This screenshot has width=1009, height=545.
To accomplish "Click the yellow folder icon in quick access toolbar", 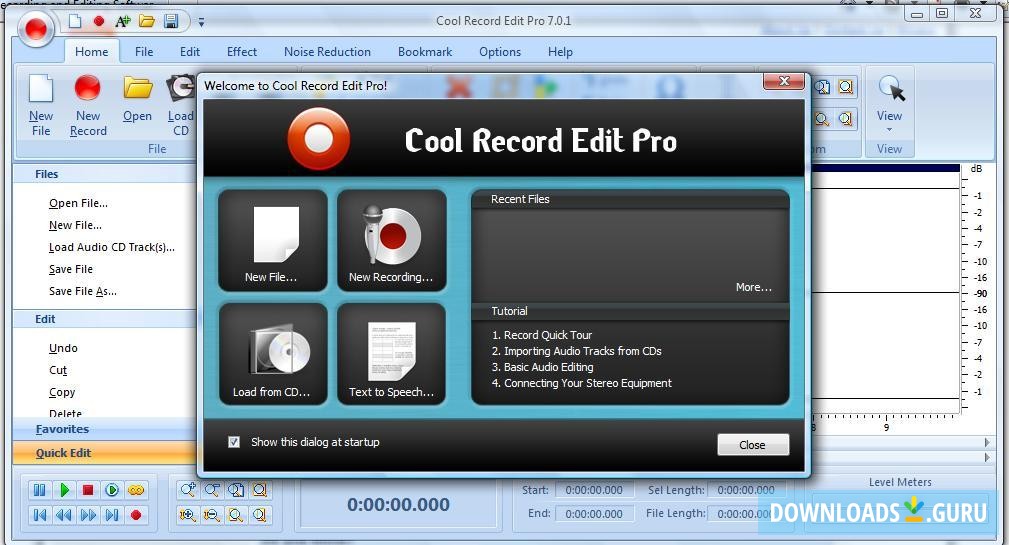I will tap(147, 21).
